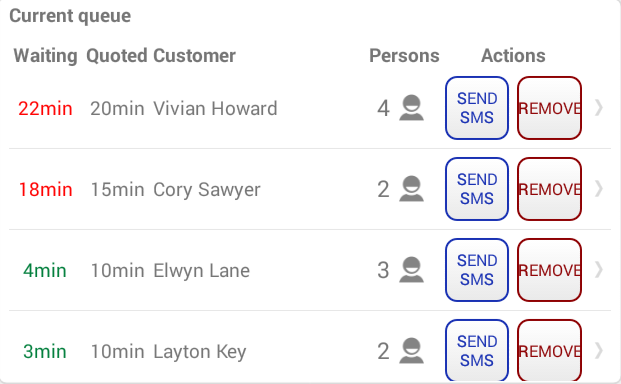Open Cory Sawyer details with chevron arrow
621x384 pixels.
pyautogui.click(x=599, y=189)
